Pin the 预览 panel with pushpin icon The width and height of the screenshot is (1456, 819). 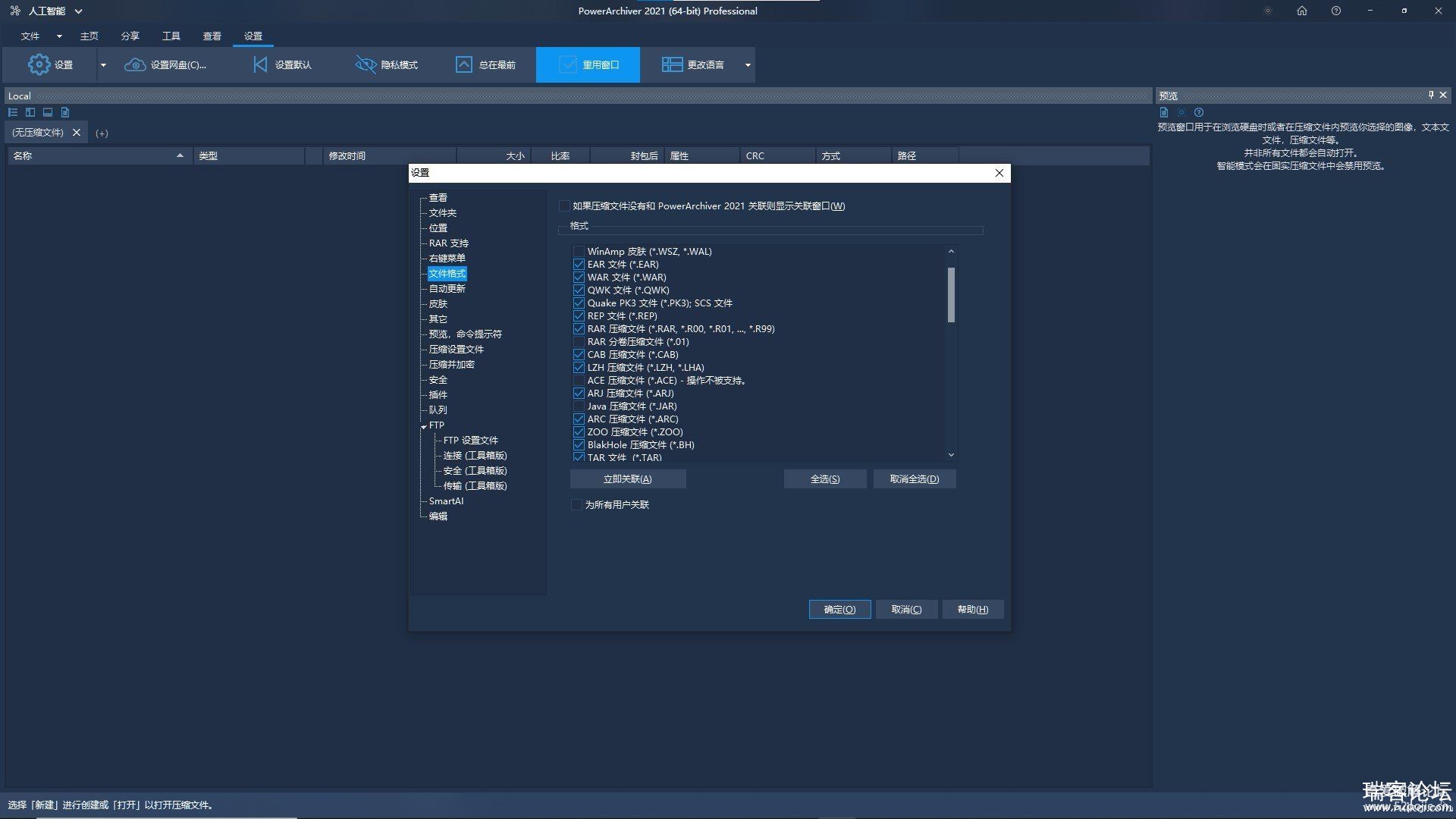1431,95
